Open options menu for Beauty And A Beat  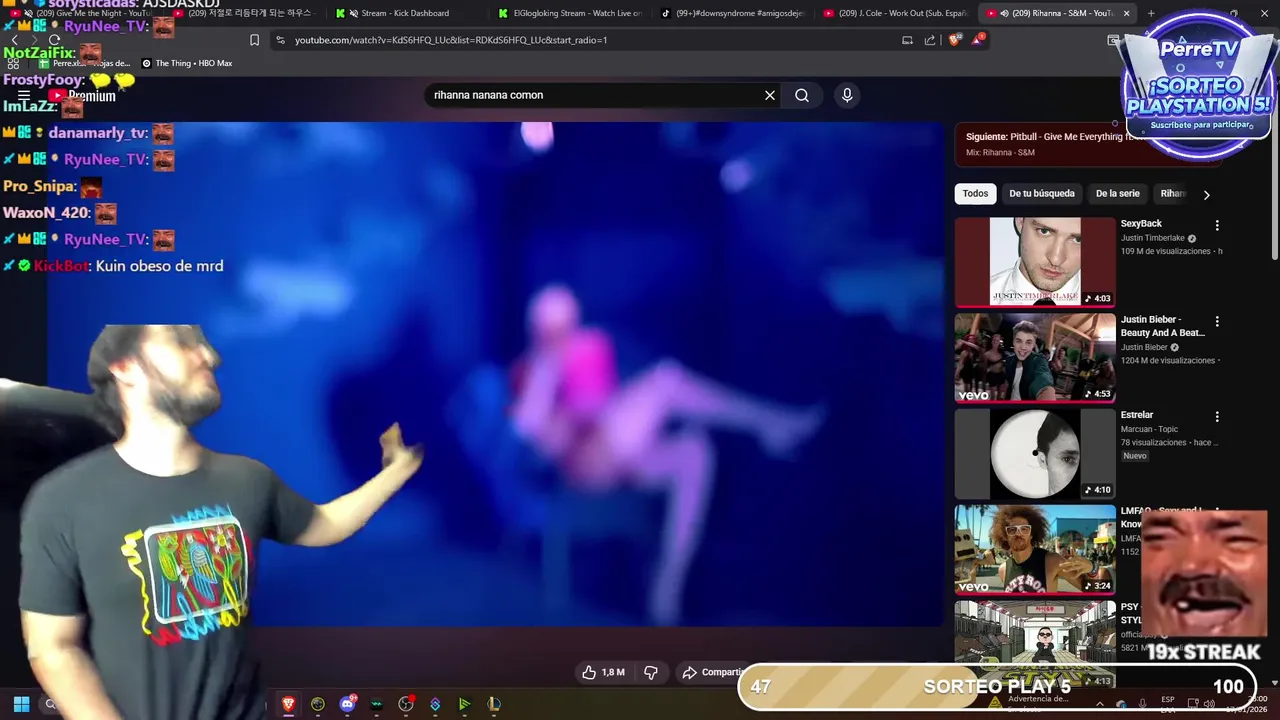click(1217, 321)
